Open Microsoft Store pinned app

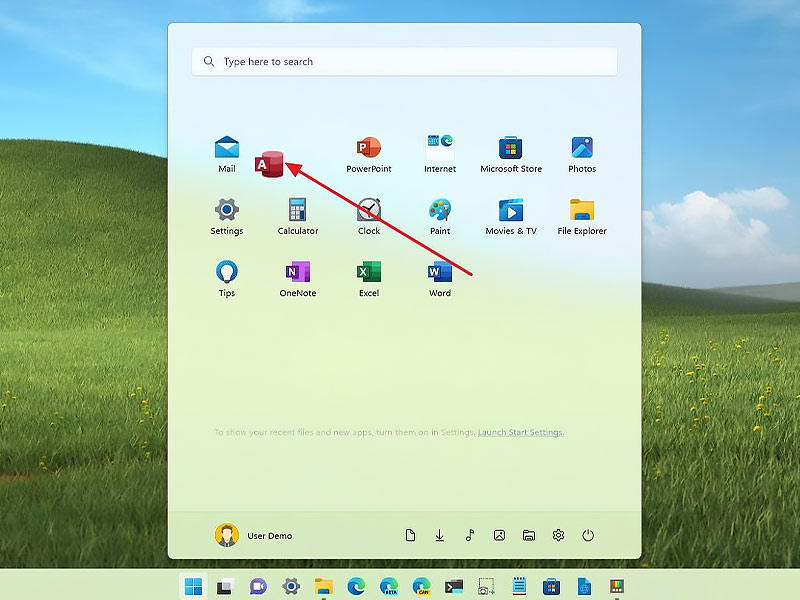coord(511,155)
